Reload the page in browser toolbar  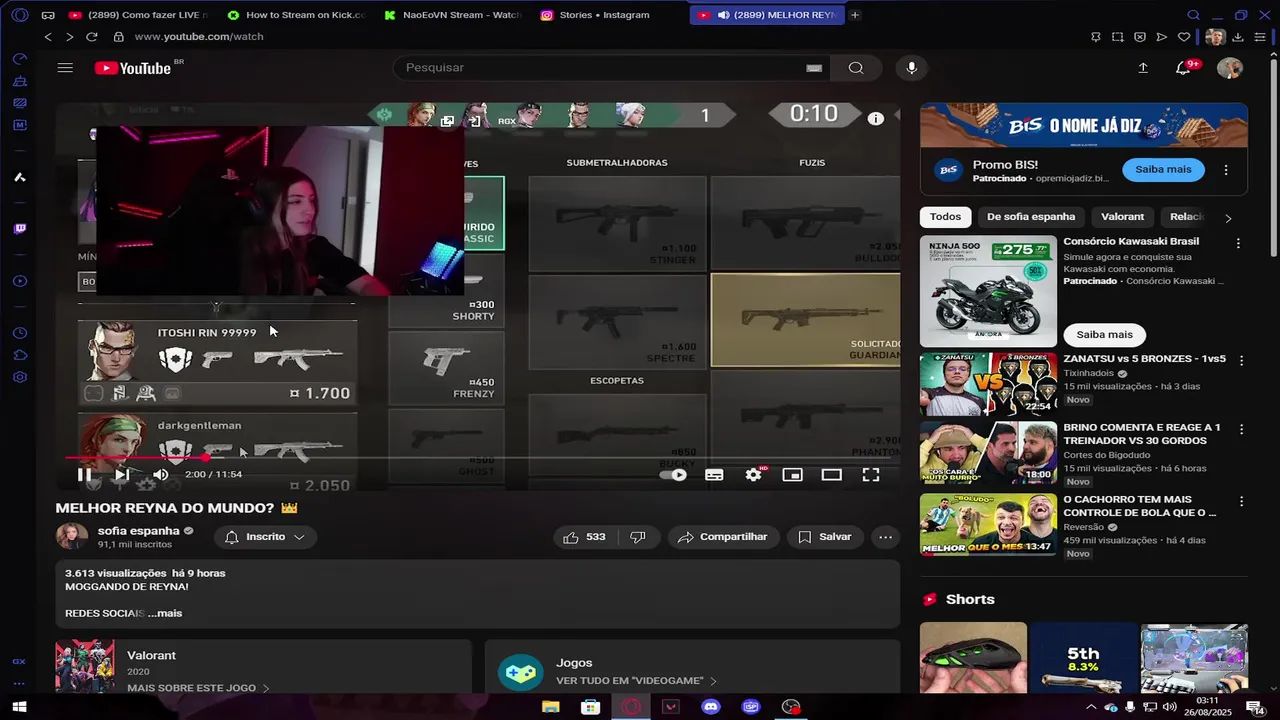(91, 37)
